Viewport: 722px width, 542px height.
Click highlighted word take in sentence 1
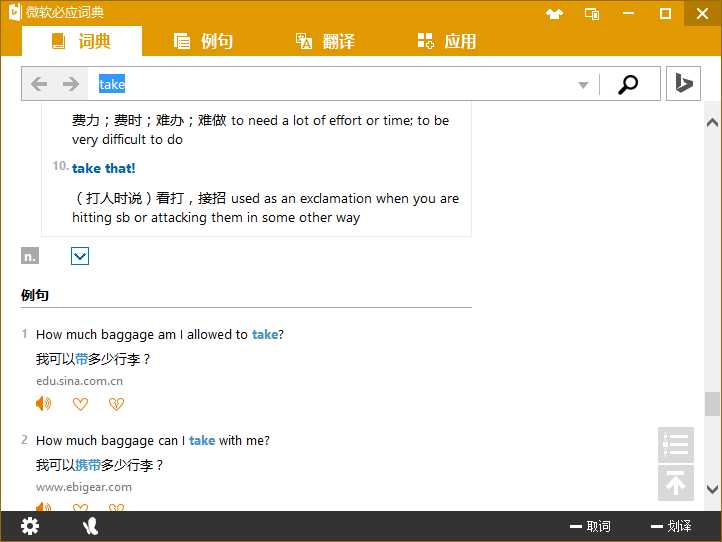tap(265, 334)
